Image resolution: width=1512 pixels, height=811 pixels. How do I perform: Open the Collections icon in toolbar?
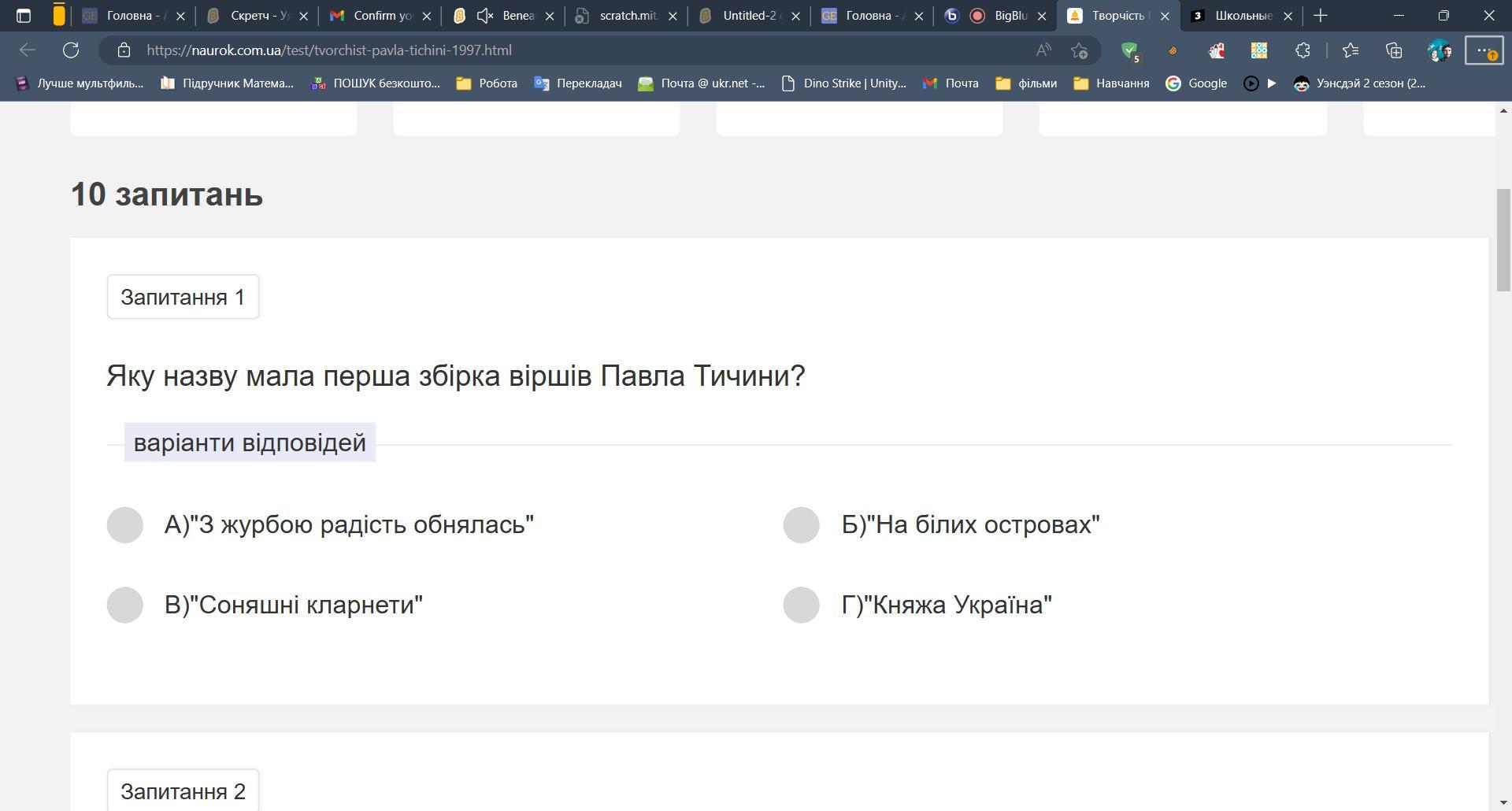[x=1394, y=50]
